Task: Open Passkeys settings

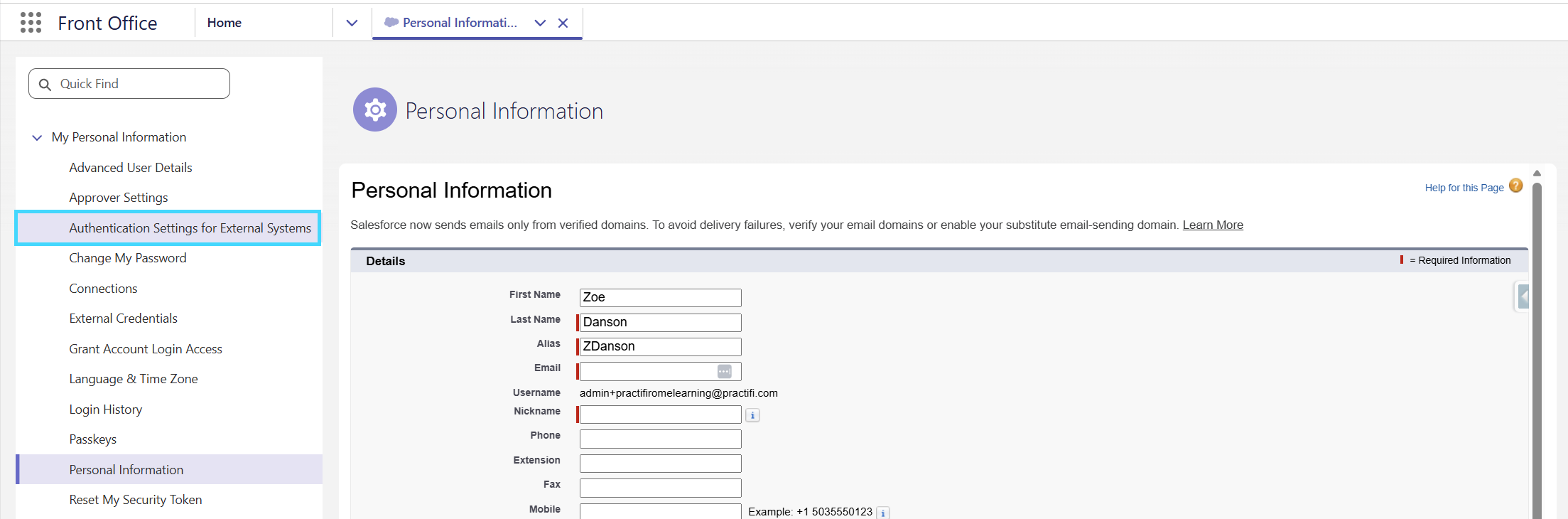Action: [x=92, y=439]
